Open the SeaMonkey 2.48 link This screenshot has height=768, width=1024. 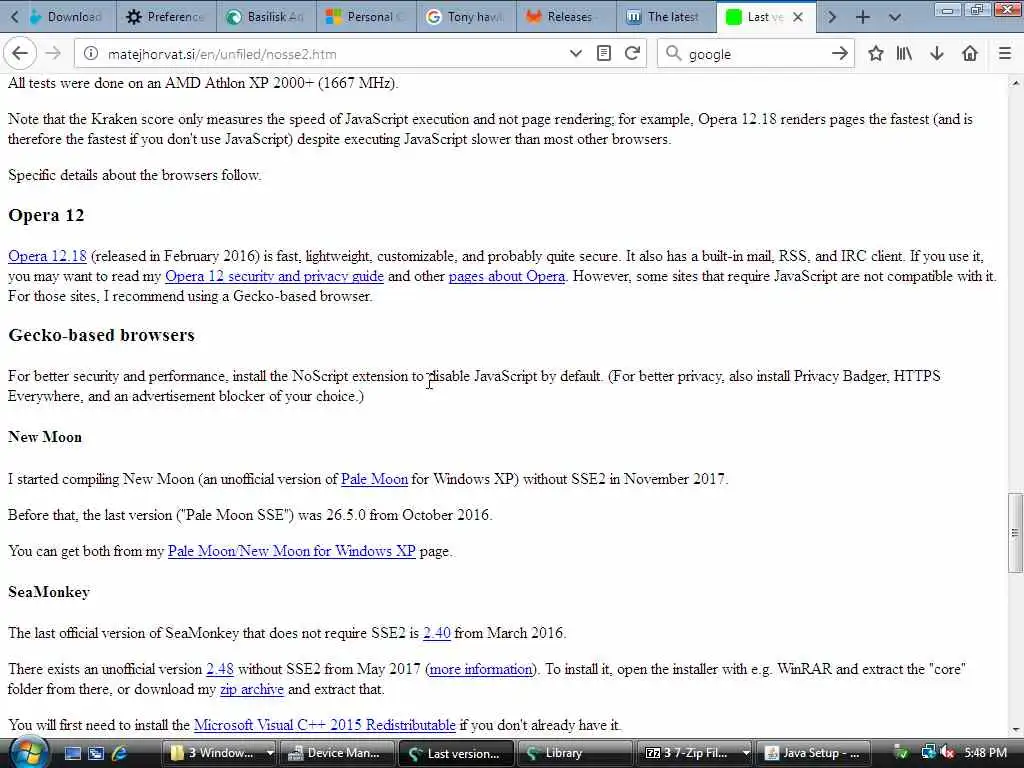point(220,669)
